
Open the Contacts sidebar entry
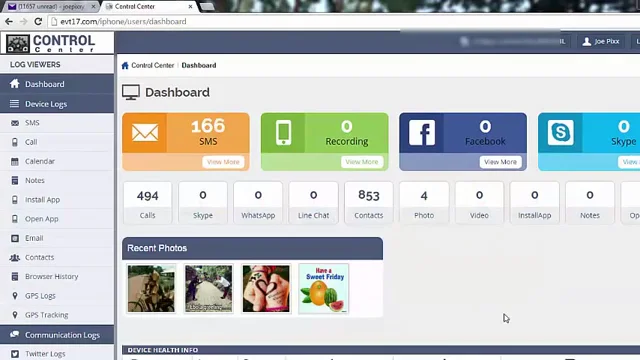(x=57, y=257)
